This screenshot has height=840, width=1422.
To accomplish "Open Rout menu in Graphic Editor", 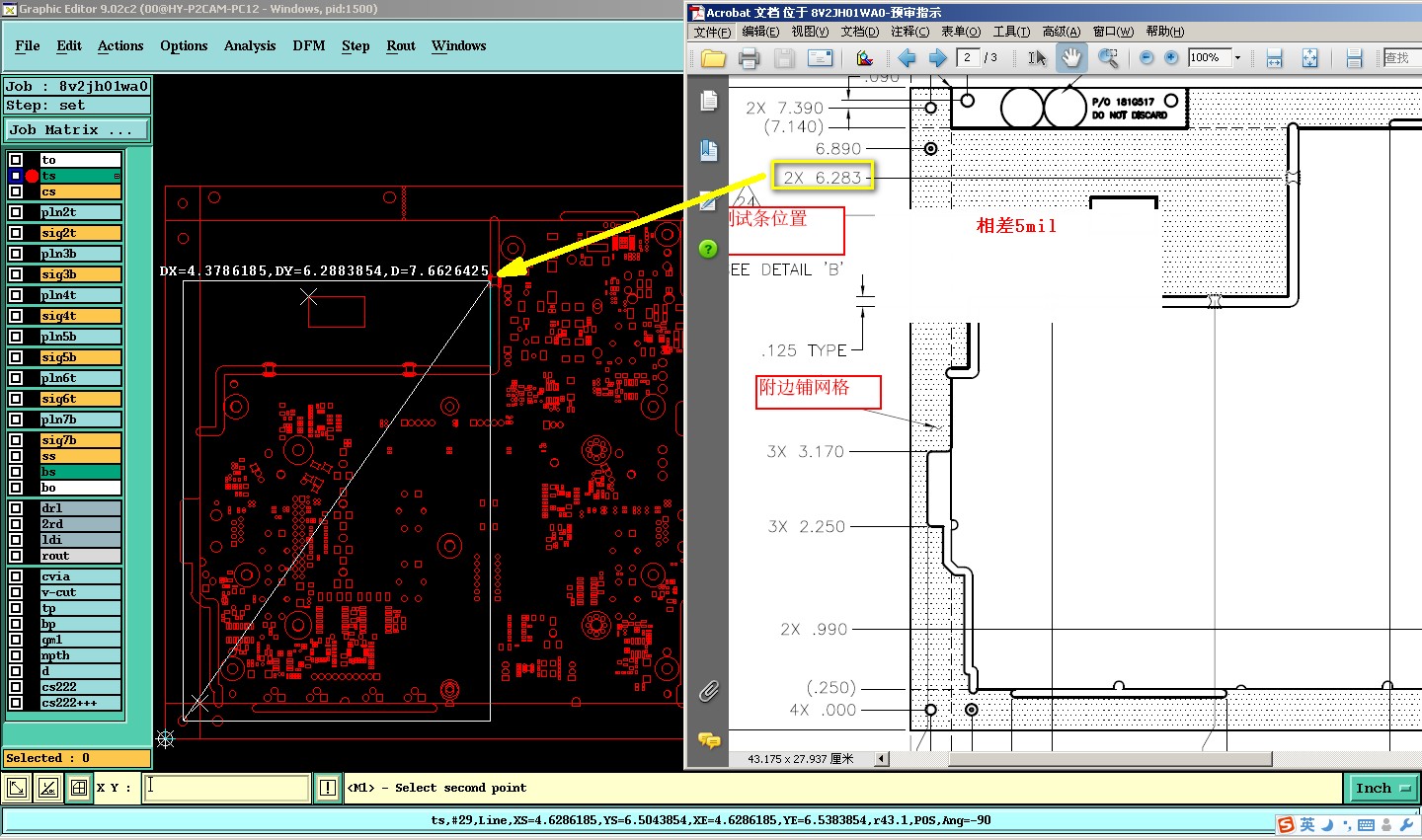I will coord(401,45).
